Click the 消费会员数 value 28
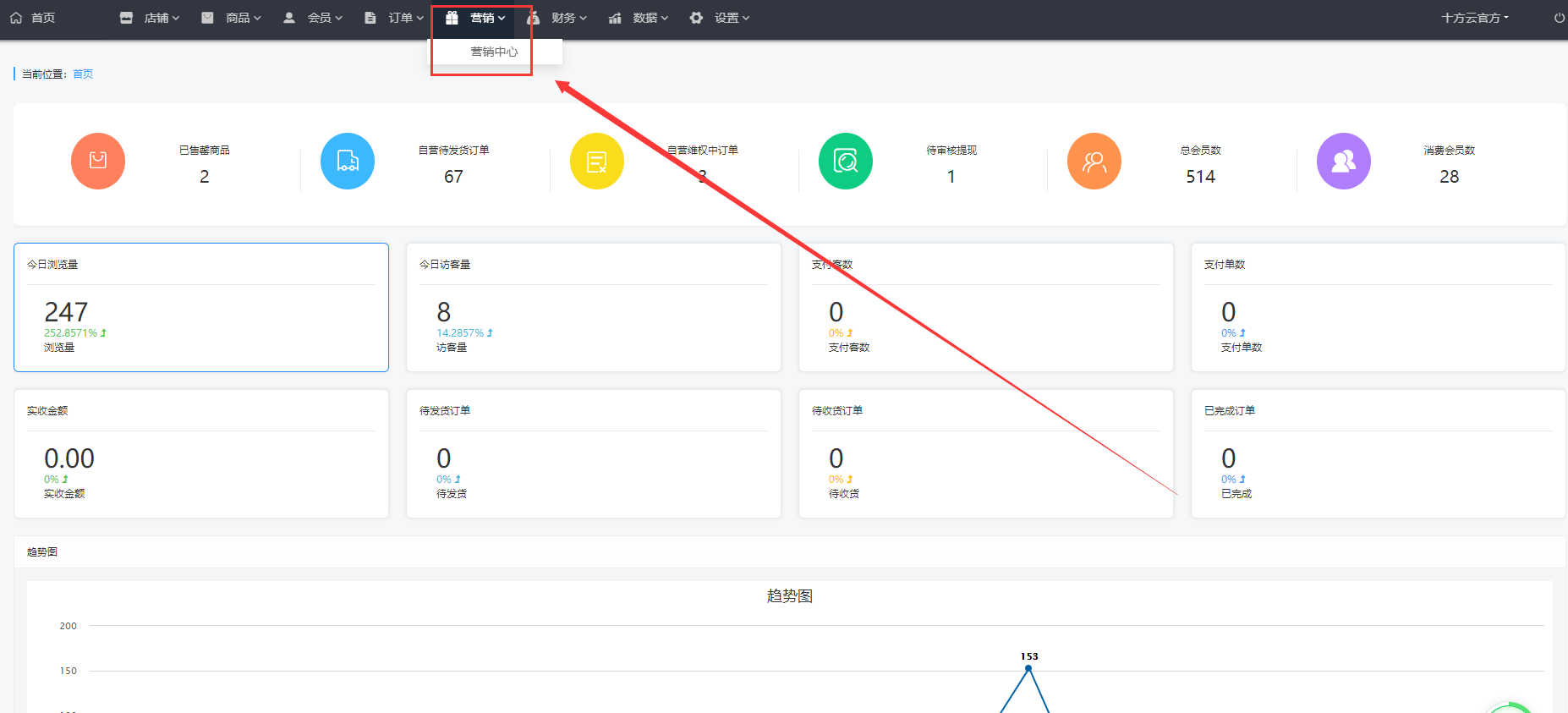1568x713 pixels. [1450, 177]
